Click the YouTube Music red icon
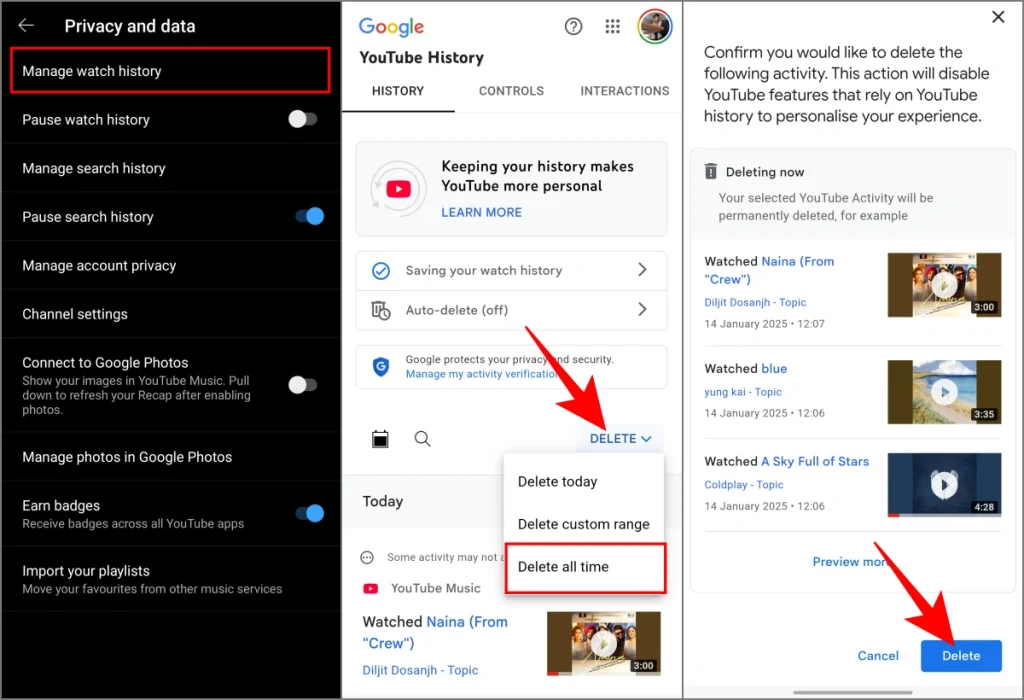This screenshot has width=1024, height=700. pos(370,588)
